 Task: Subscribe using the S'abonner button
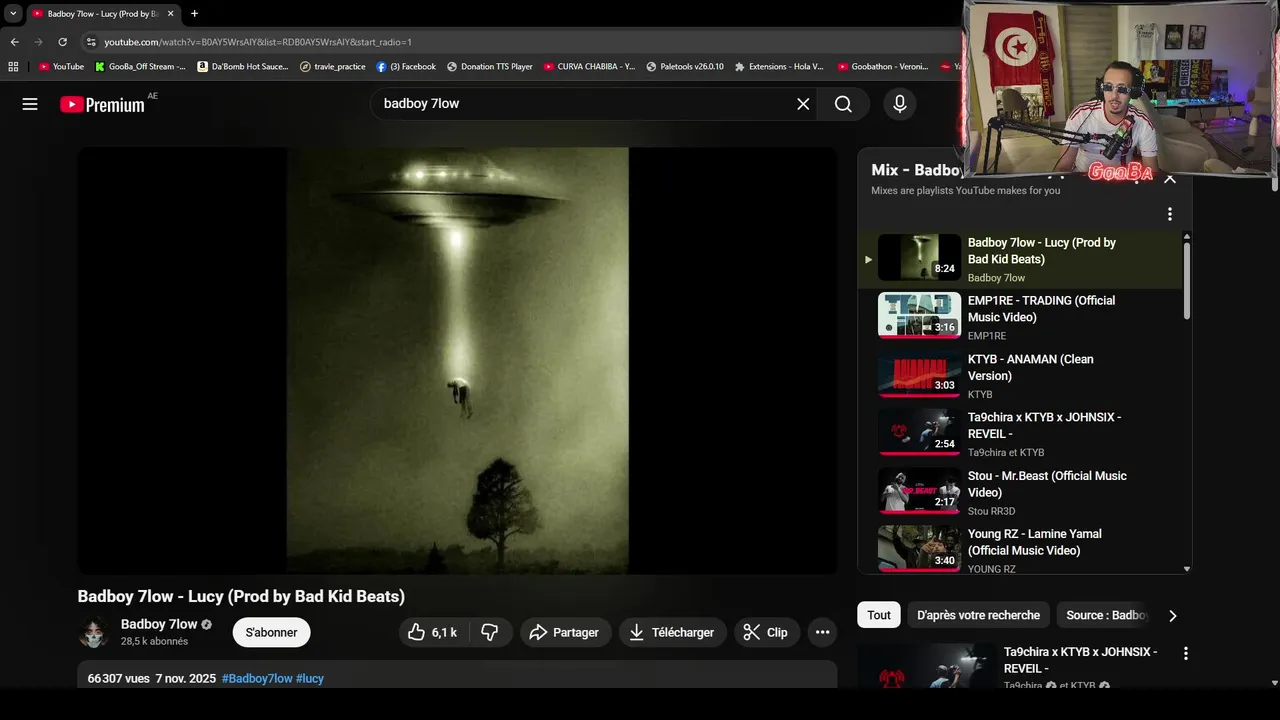coord(272,632)
